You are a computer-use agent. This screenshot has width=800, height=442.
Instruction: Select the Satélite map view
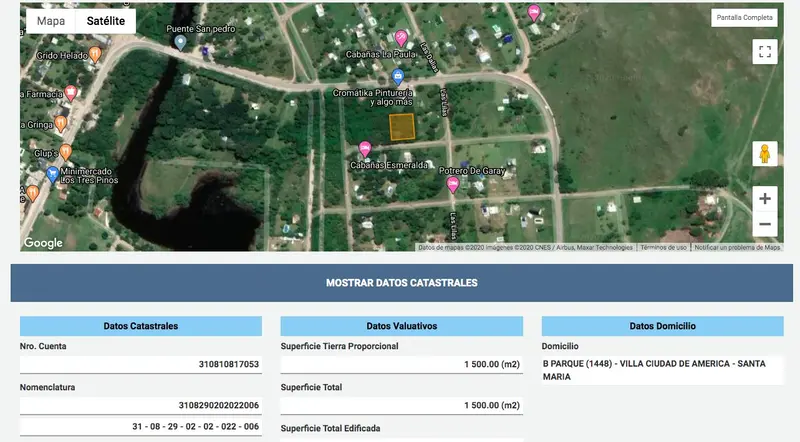(106, 21)
